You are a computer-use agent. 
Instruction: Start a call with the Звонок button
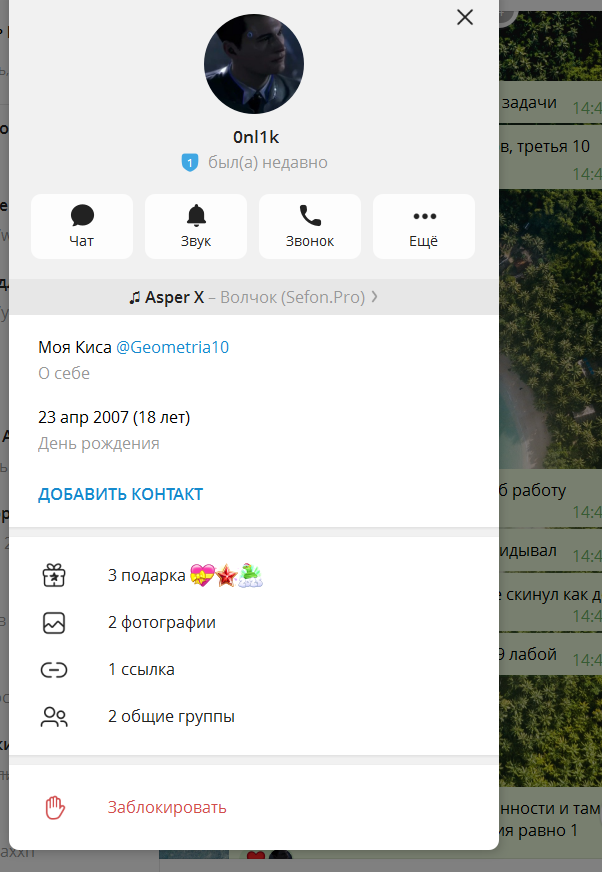[310, 226]
